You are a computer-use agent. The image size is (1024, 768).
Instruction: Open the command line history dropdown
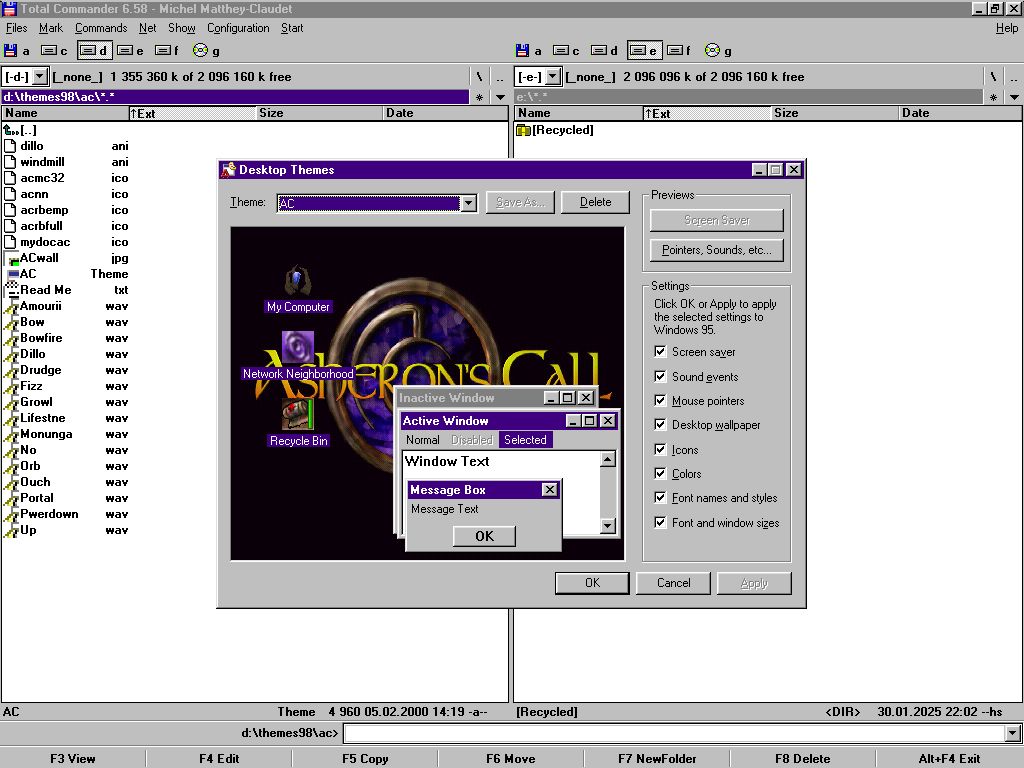(x=1013, y=734)
